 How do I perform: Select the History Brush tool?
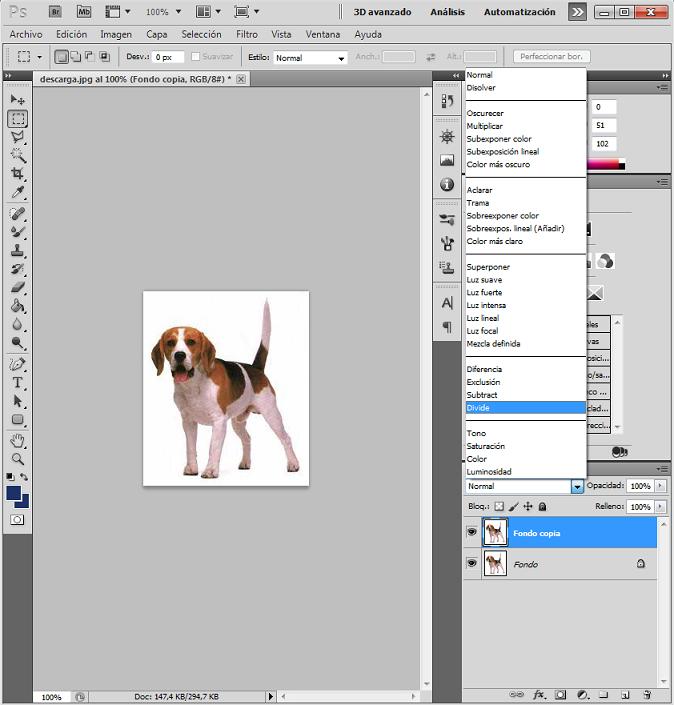[18, 269]
